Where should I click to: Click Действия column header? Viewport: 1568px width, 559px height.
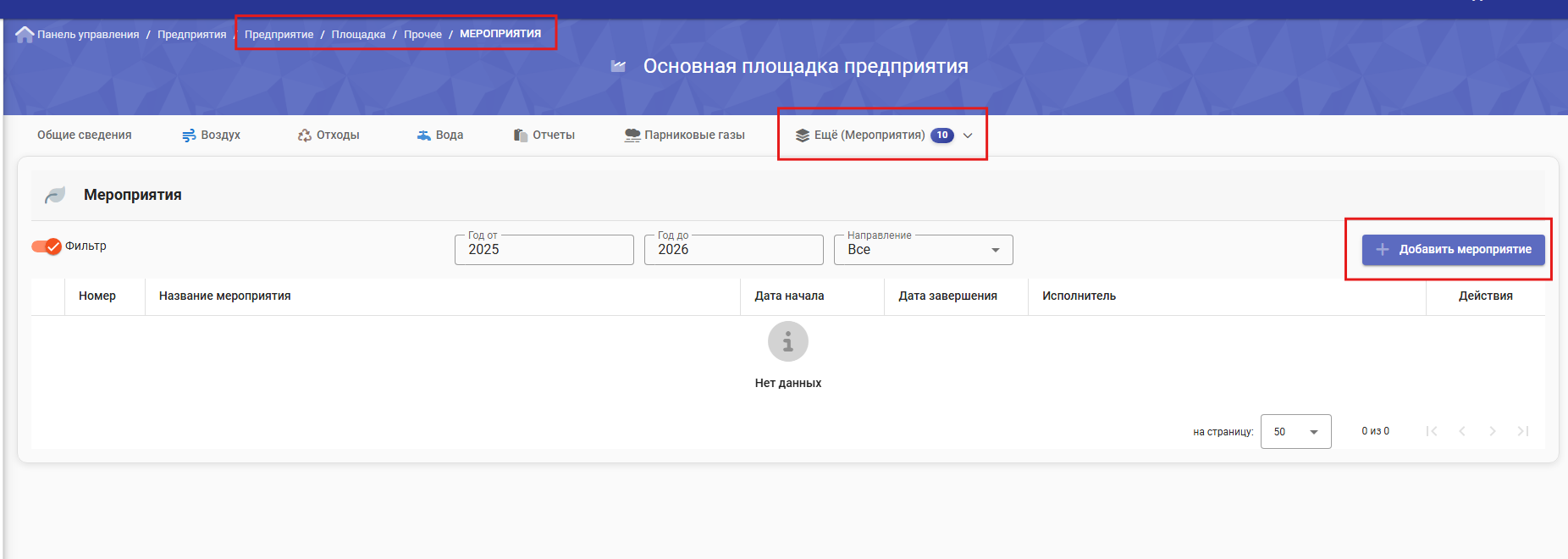point(1486,296)
